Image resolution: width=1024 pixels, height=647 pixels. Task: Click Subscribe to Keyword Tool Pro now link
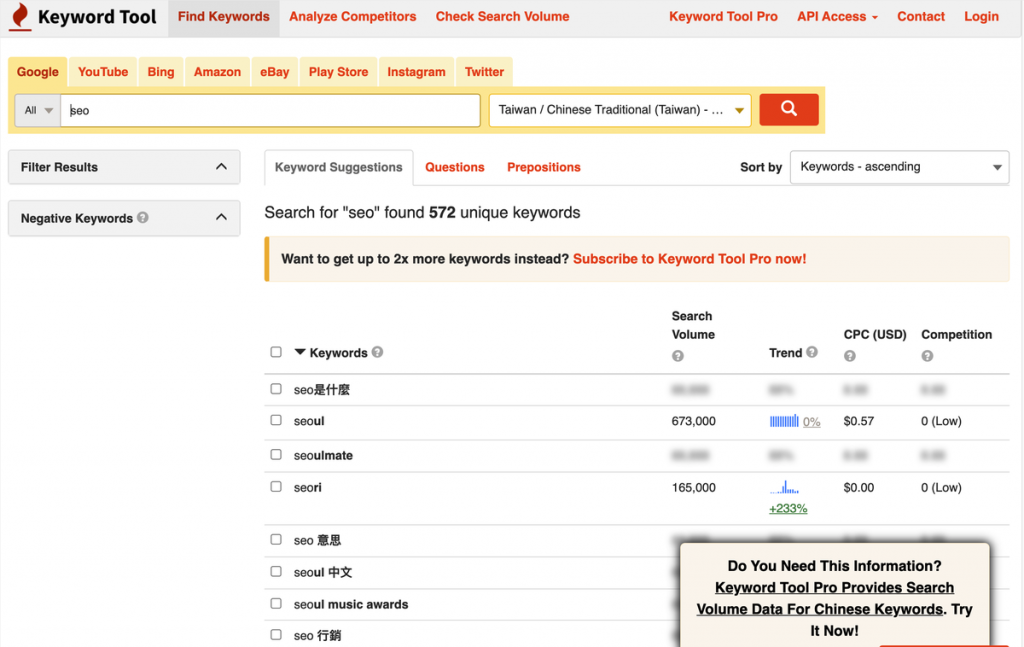point(690,259)
